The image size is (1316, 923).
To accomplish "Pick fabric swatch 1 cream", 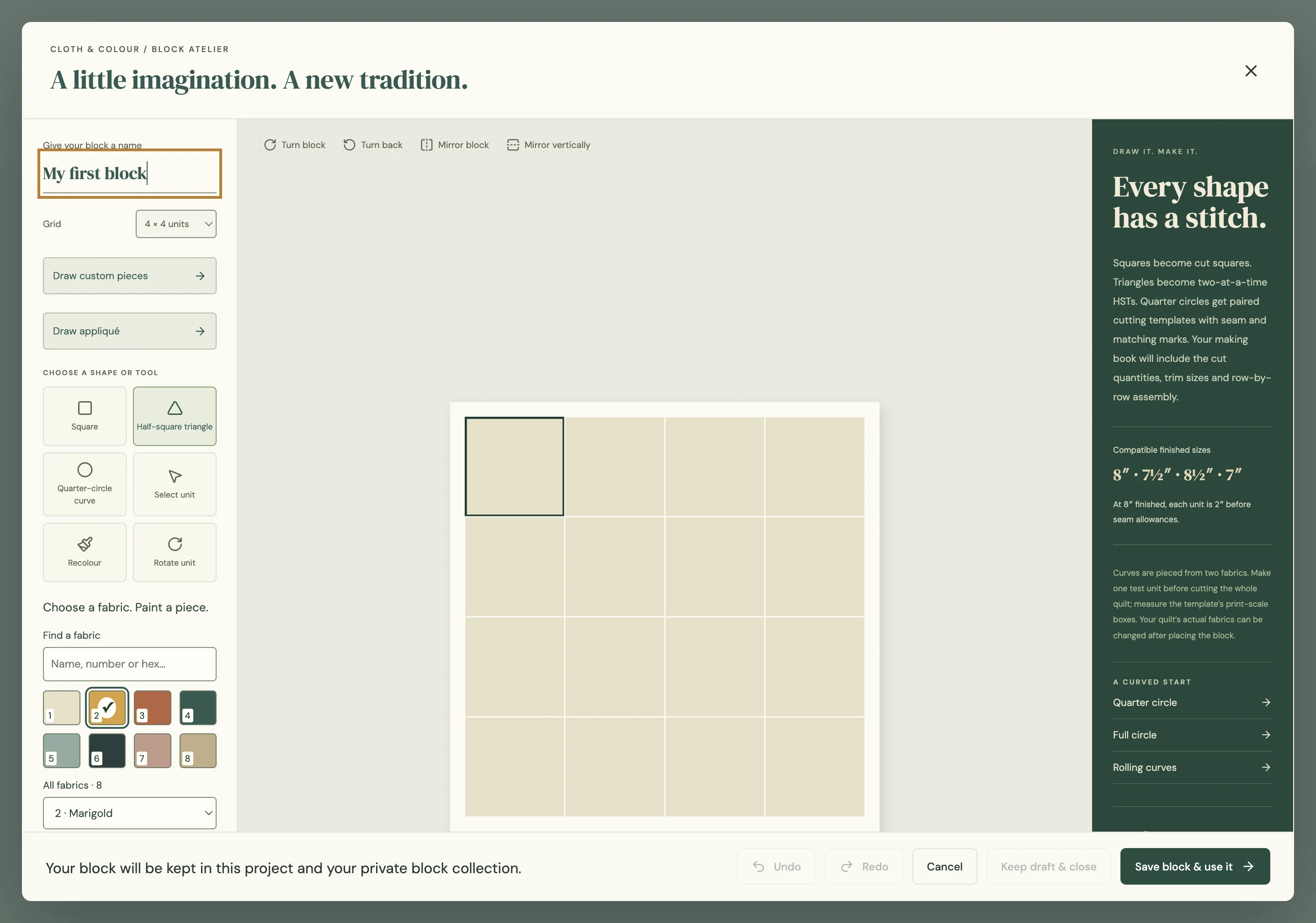I will 61,707.
